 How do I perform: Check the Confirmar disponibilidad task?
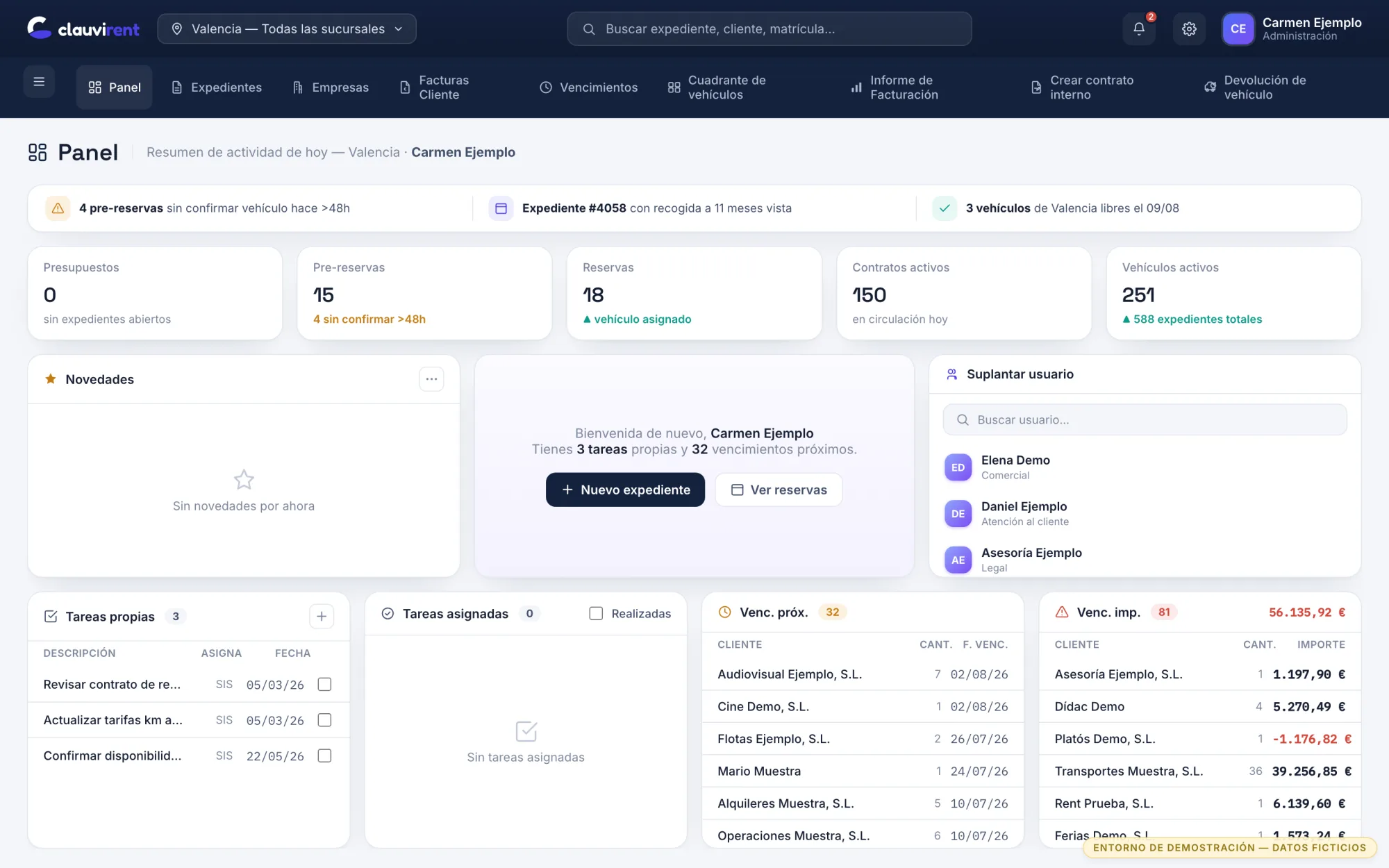point(324,756)
